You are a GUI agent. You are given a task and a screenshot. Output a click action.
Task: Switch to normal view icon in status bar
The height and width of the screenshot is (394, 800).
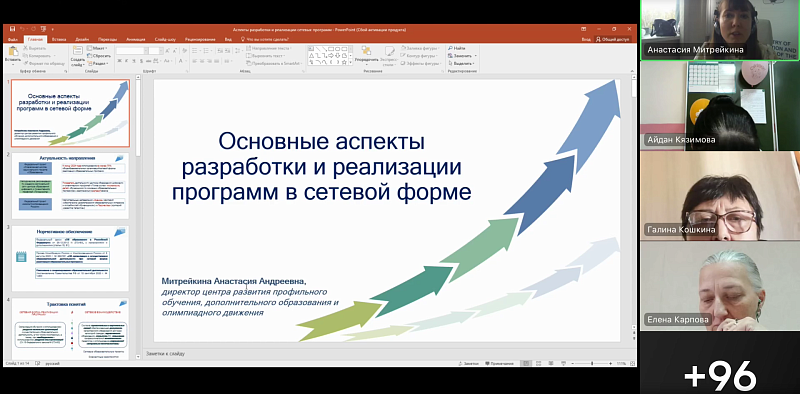pos(527,363)
